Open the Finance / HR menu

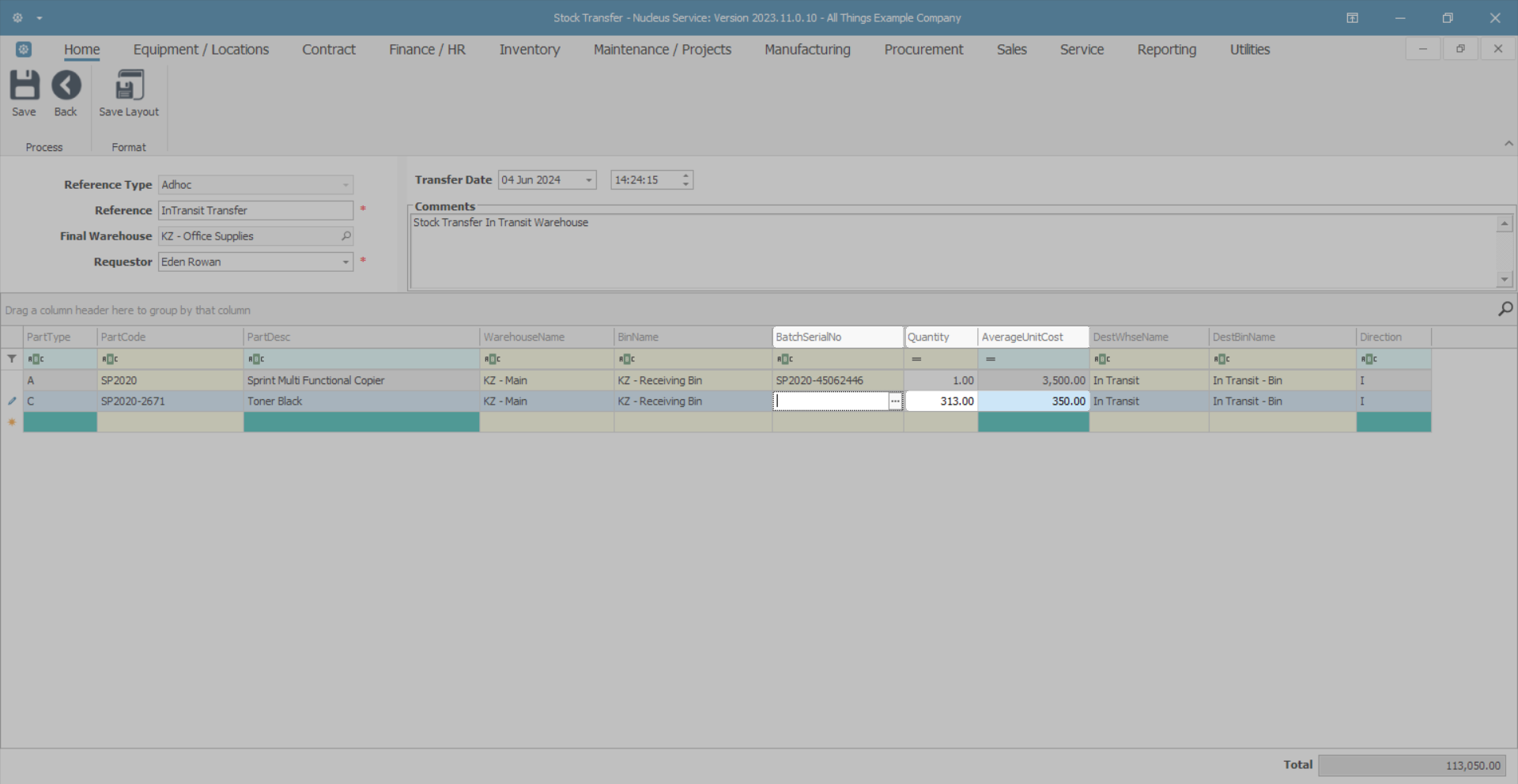427,49
